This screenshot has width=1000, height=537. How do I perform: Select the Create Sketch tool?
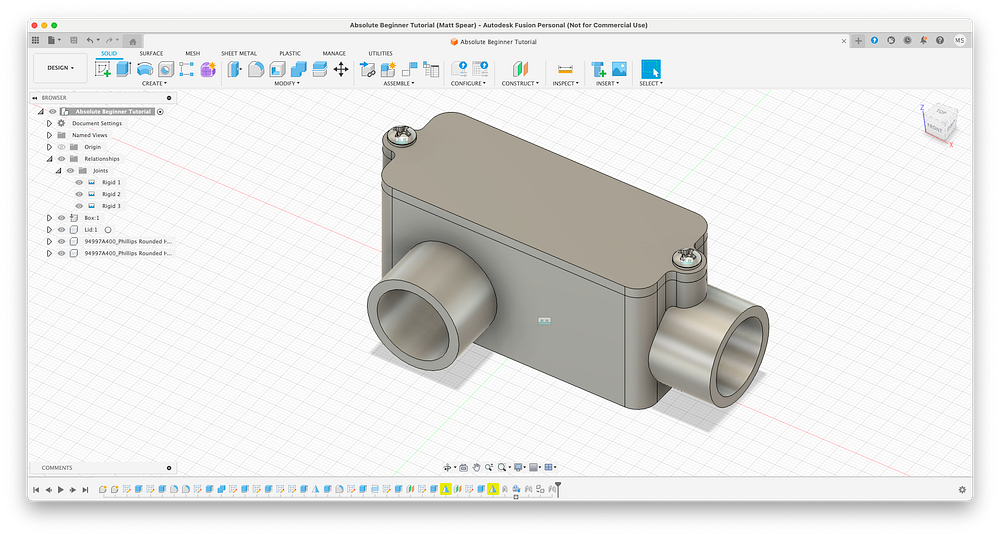[x=103, y=69]
